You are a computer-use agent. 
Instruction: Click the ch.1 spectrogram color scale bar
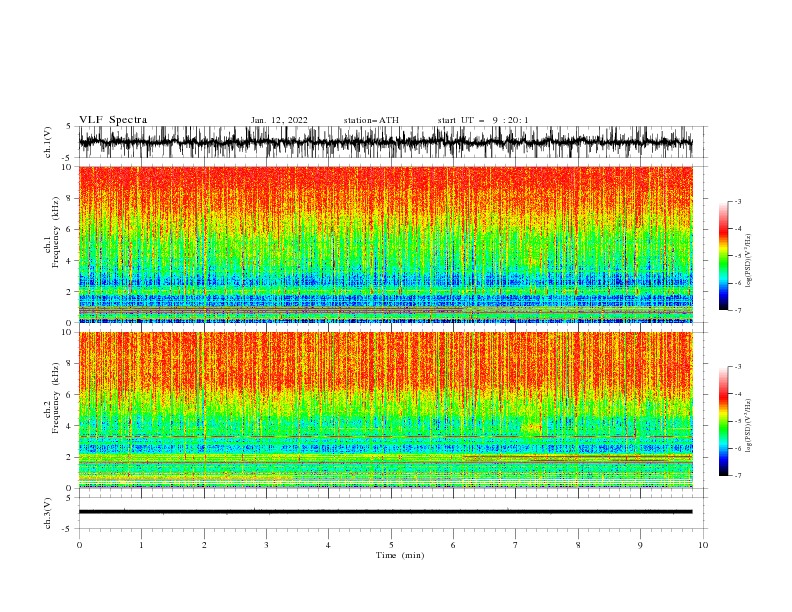click(x=723, y=256)
